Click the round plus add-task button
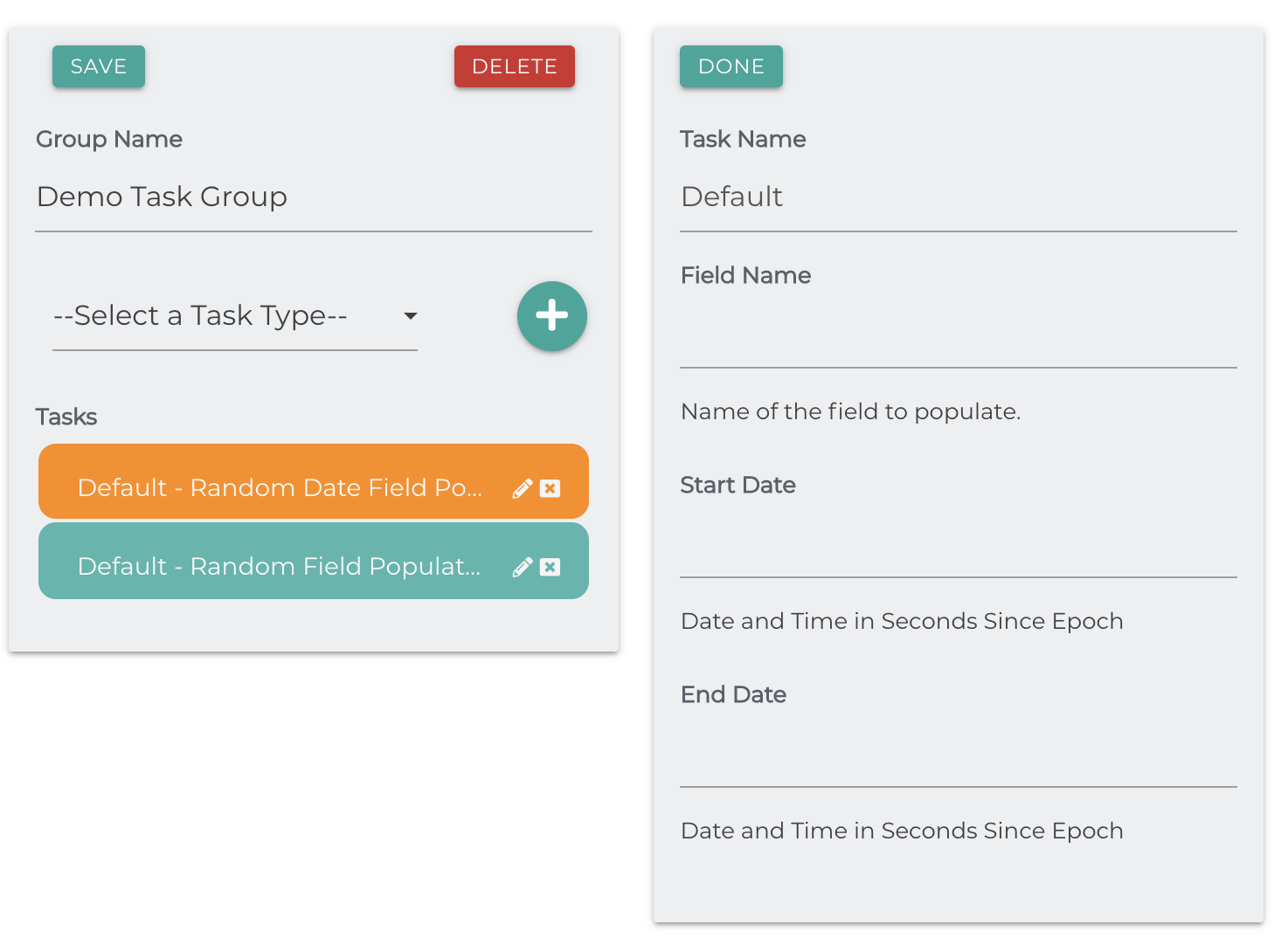The height and width of the screenshot is (945, 1288). point(551,315)
